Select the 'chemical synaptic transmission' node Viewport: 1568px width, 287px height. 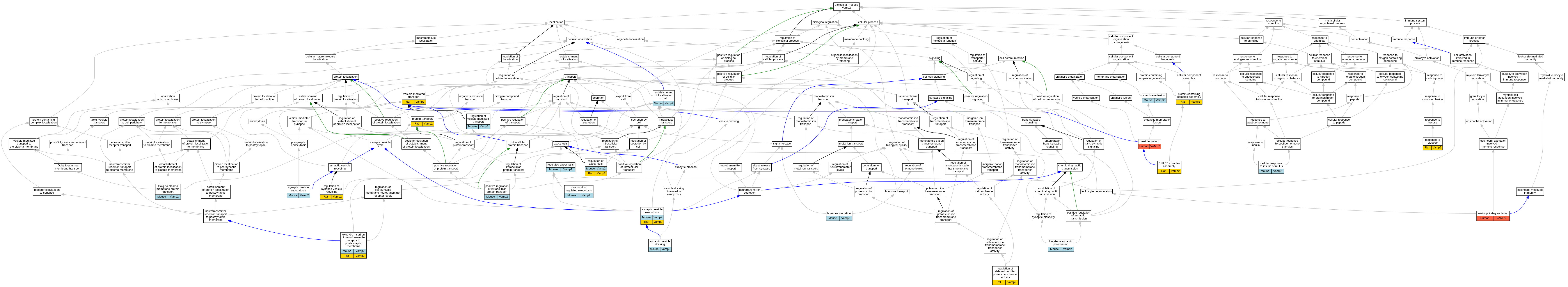tap(1069, 167)
